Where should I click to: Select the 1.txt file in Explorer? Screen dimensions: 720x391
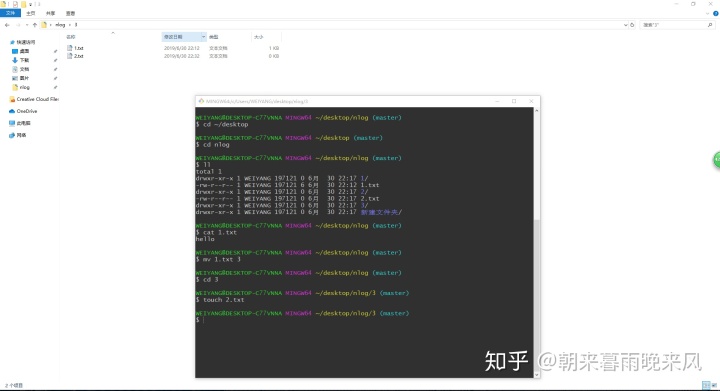(79, 48)
